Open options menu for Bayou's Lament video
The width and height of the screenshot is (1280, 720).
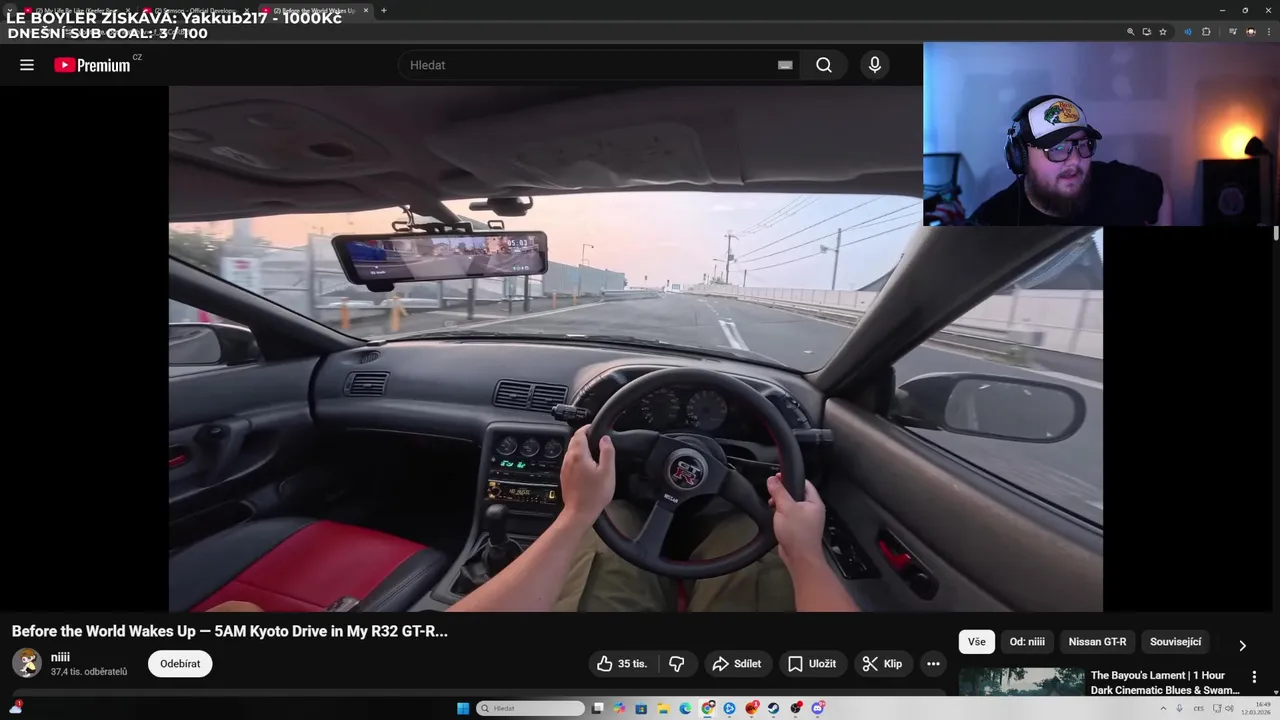[x=1254, y=677]
